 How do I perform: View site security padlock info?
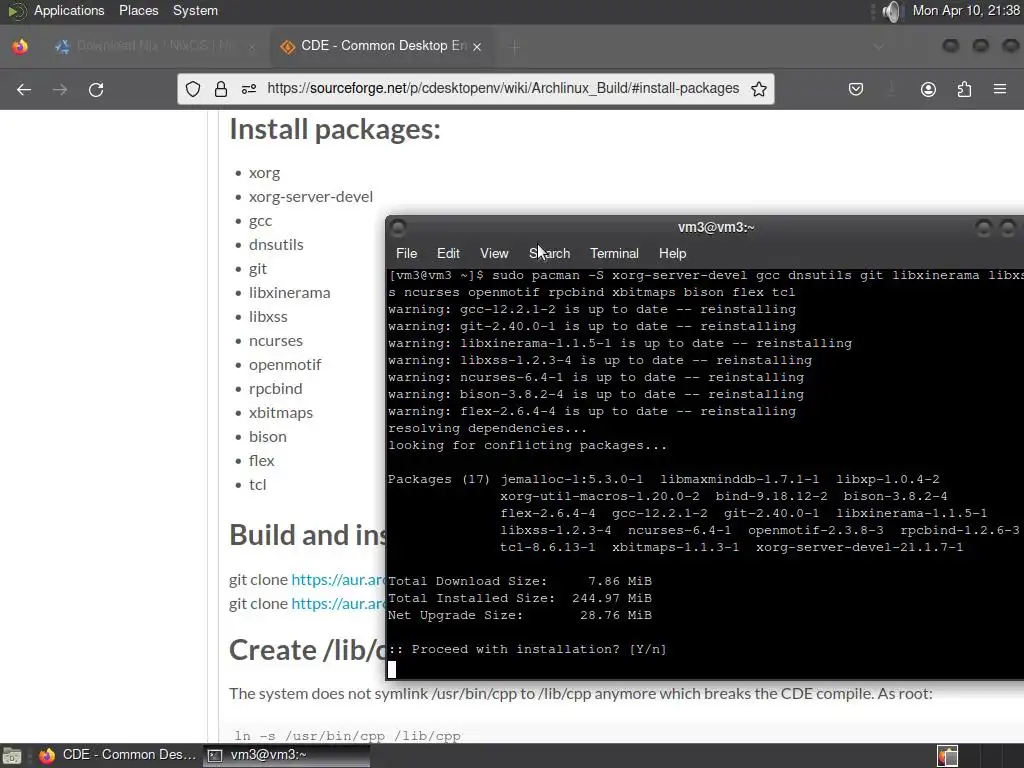click(221, 89)
